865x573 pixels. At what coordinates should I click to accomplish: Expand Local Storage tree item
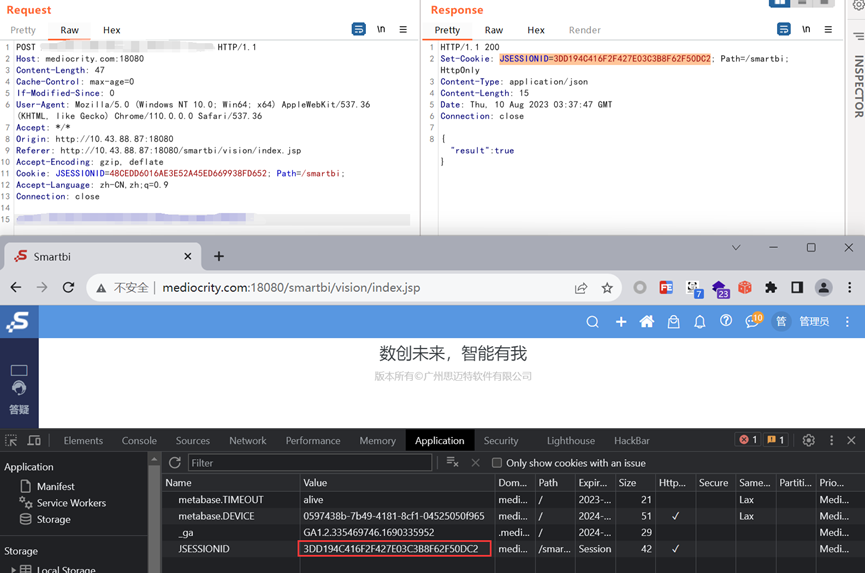[13, 569]
